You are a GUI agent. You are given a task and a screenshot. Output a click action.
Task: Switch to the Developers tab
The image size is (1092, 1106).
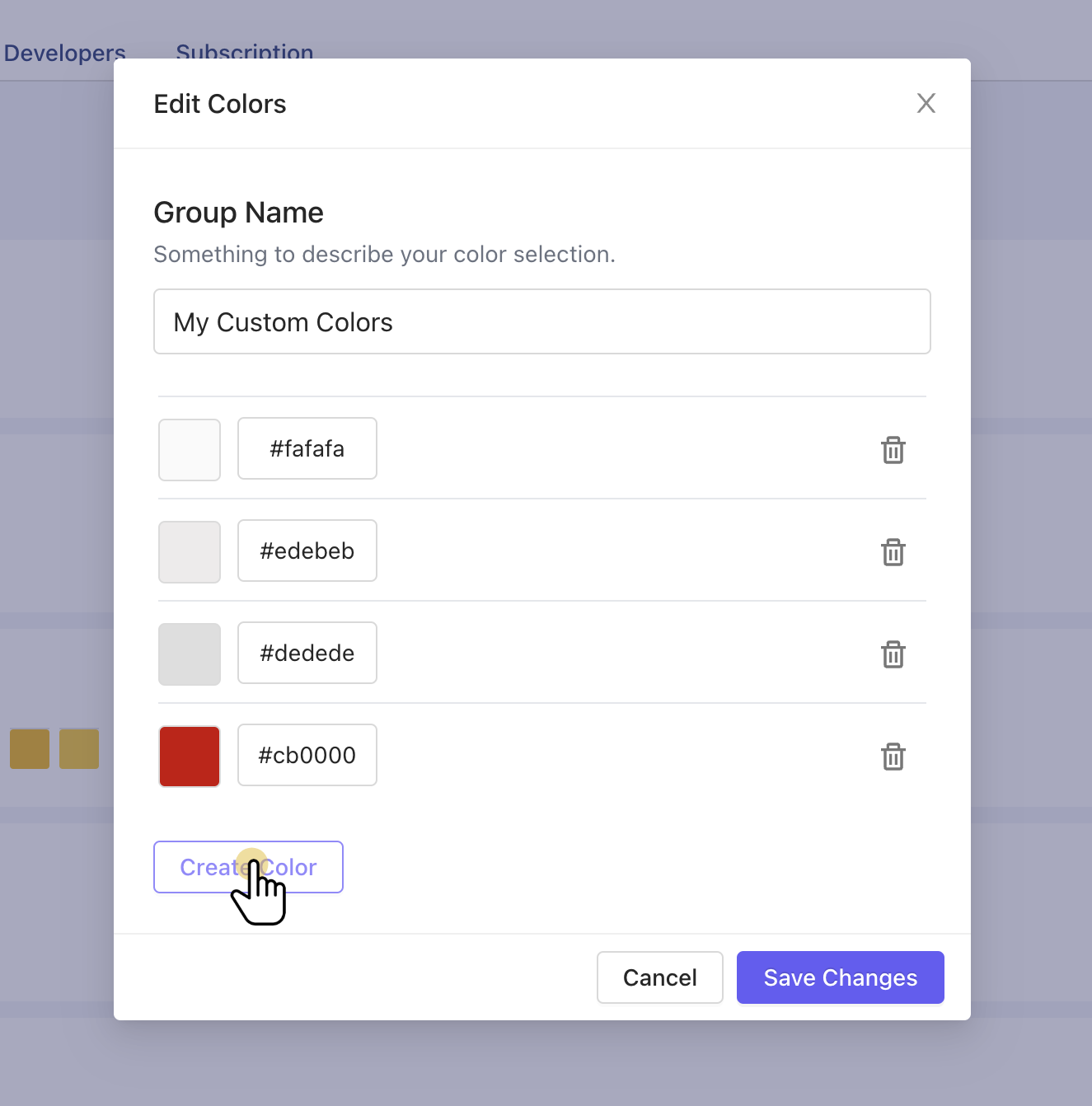click(x=64, y=53)
